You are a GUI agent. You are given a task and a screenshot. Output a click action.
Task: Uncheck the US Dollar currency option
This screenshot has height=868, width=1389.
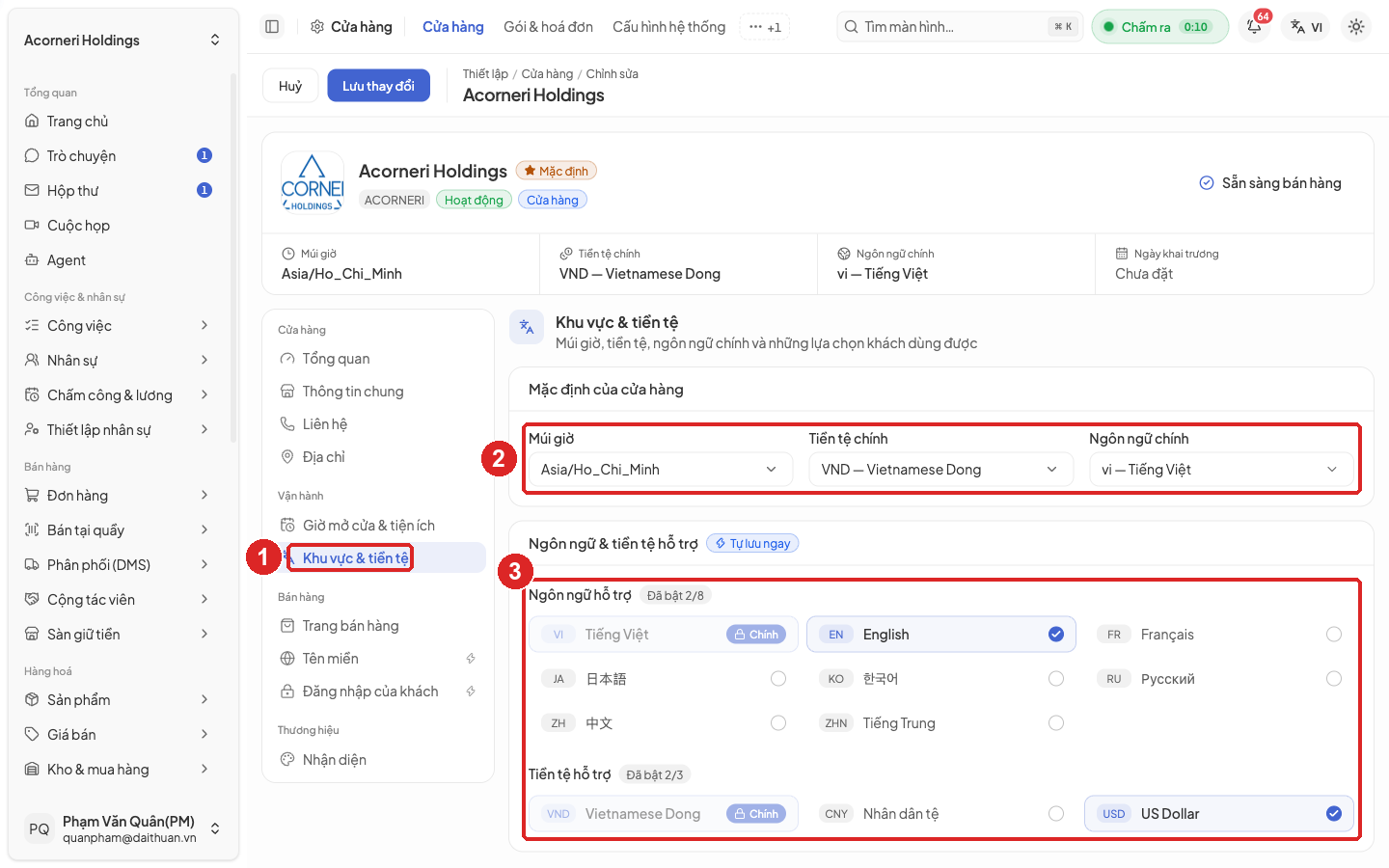[1219, 814]
